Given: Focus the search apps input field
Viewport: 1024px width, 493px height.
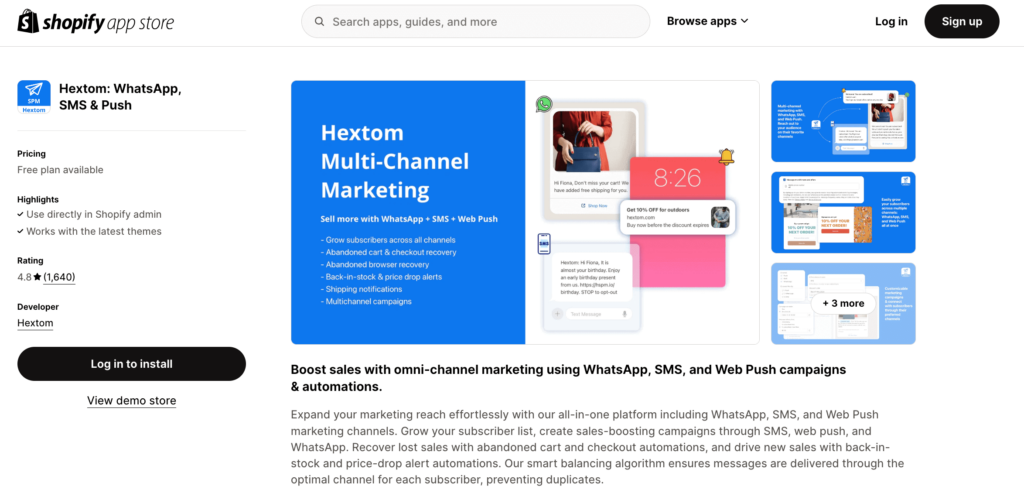Looking at the screenshot, I should point(475,22).
